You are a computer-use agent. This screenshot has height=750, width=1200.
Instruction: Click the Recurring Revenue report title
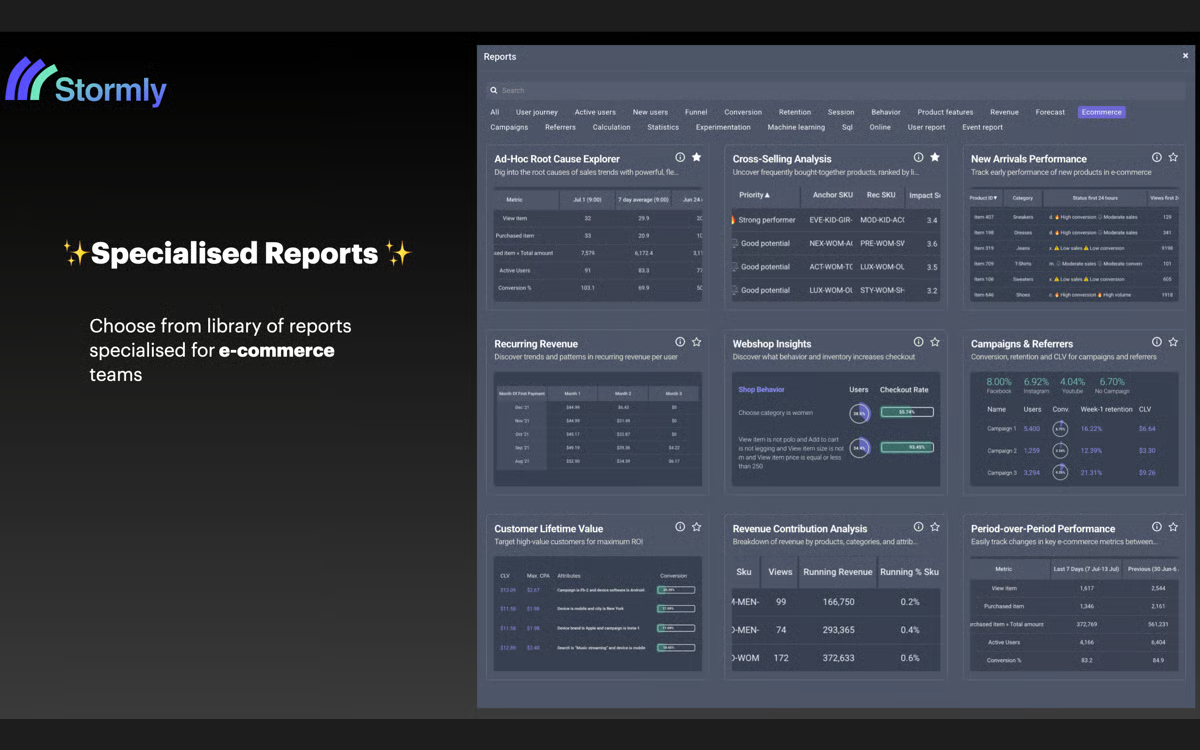[x=536, y=343]
